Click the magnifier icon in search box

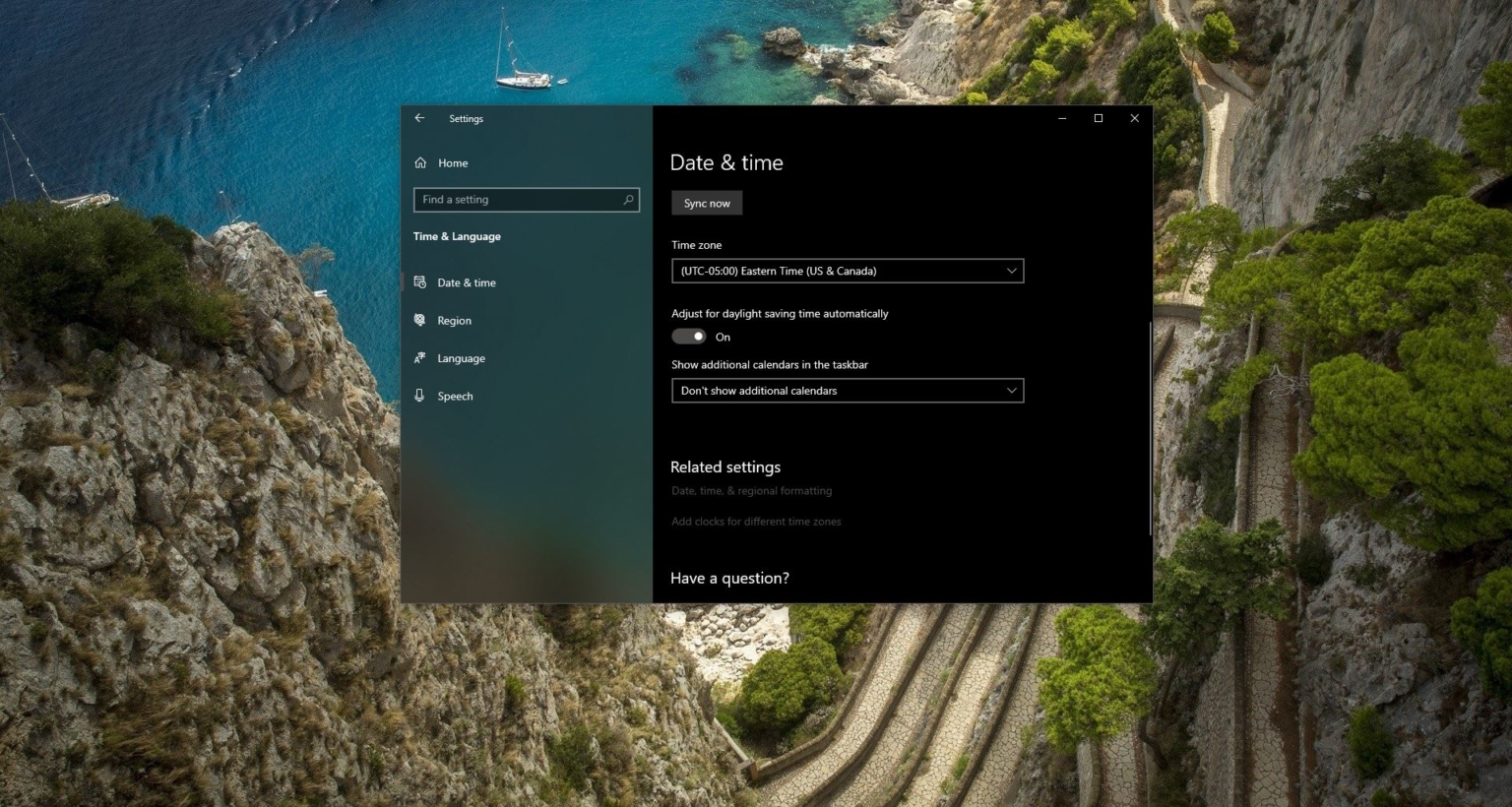click(628, 200)
